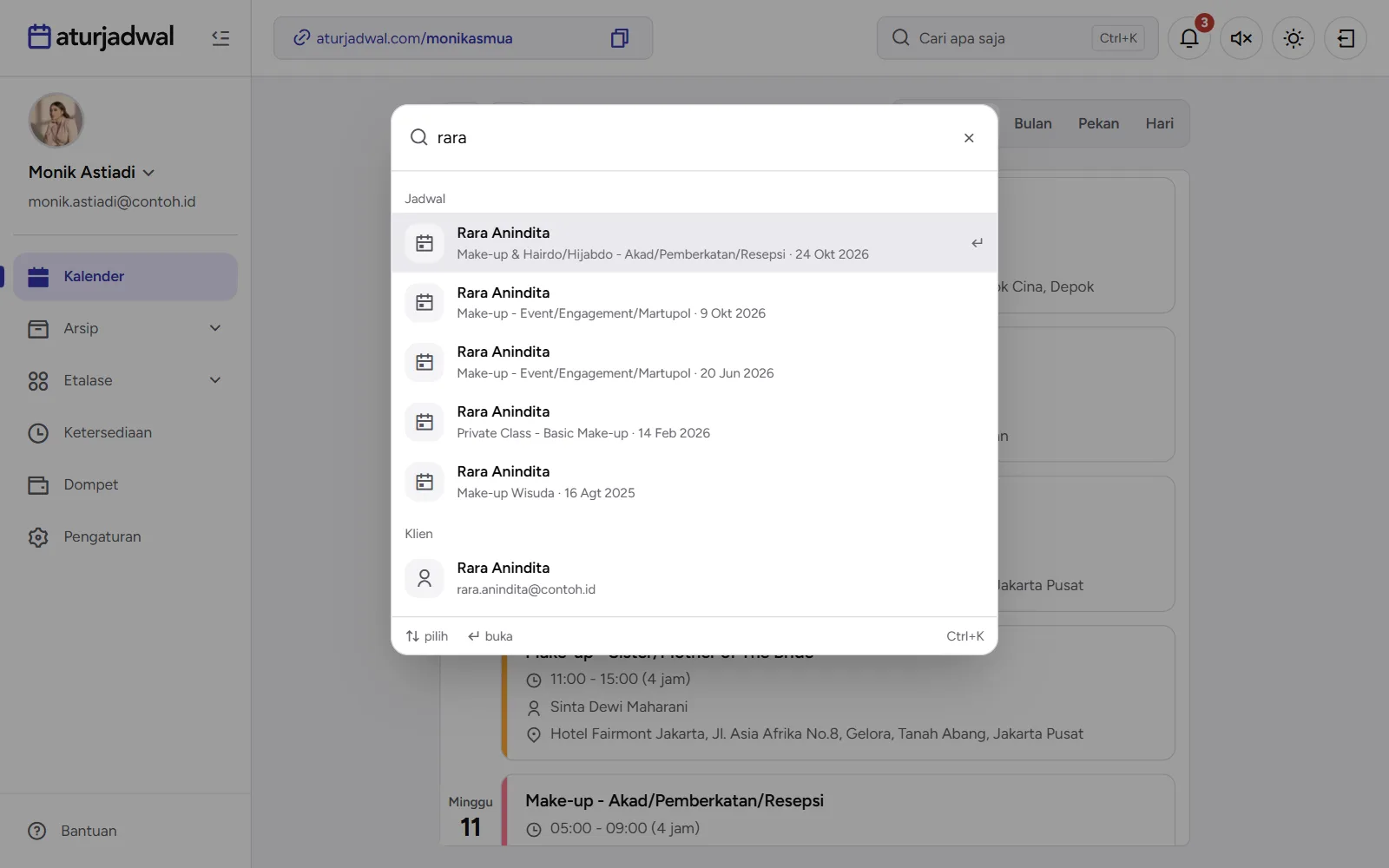Click the aturjadwal logo icon

39,36
